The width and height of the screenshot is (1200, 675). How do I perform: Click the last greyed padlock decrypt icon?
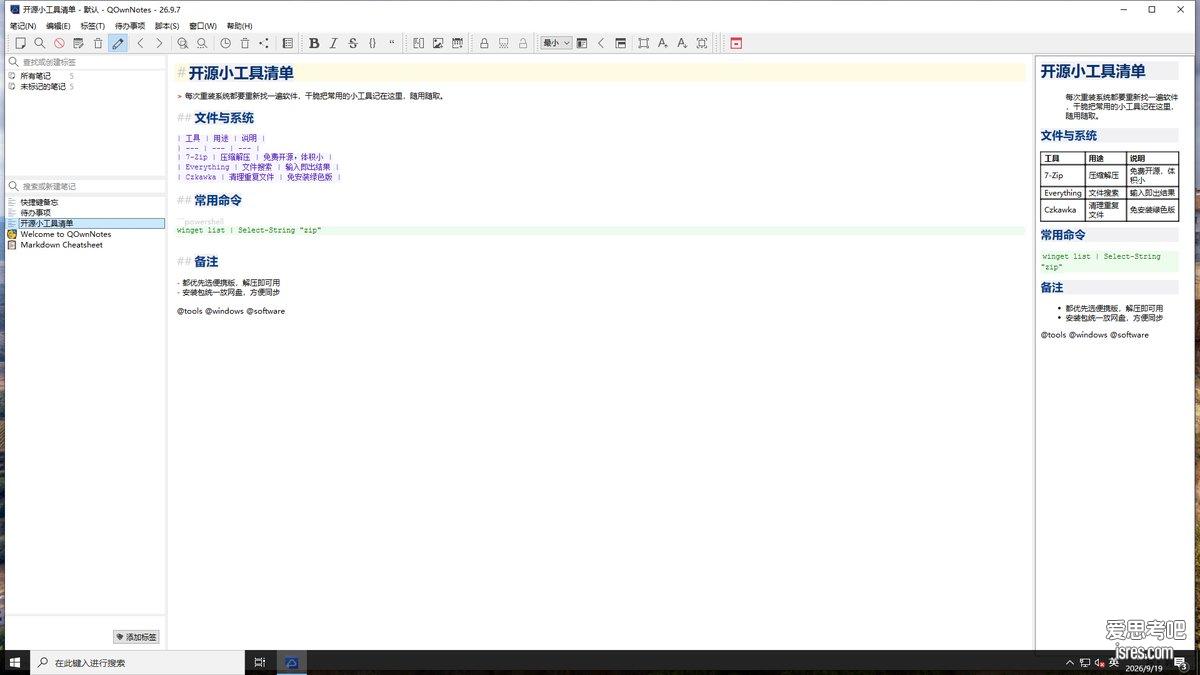[x=522, y=43]
